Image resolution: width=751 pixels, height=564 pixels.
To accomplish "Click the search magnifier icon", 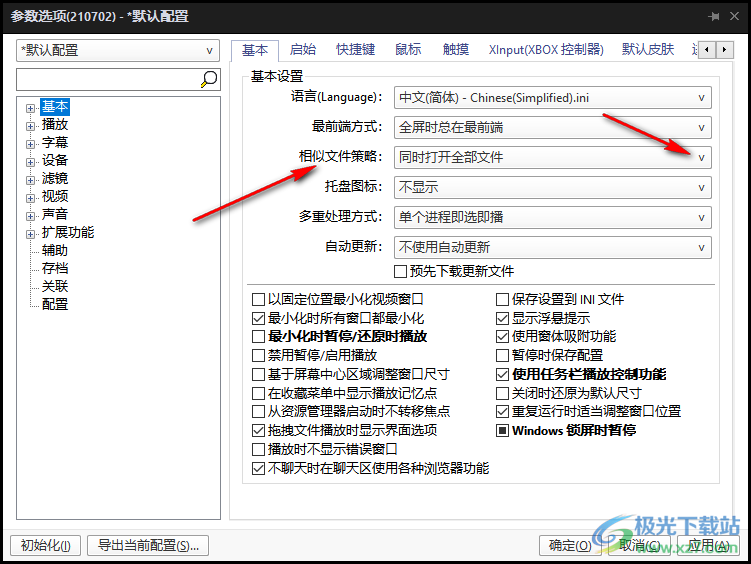I will click(x=209, y=79).
